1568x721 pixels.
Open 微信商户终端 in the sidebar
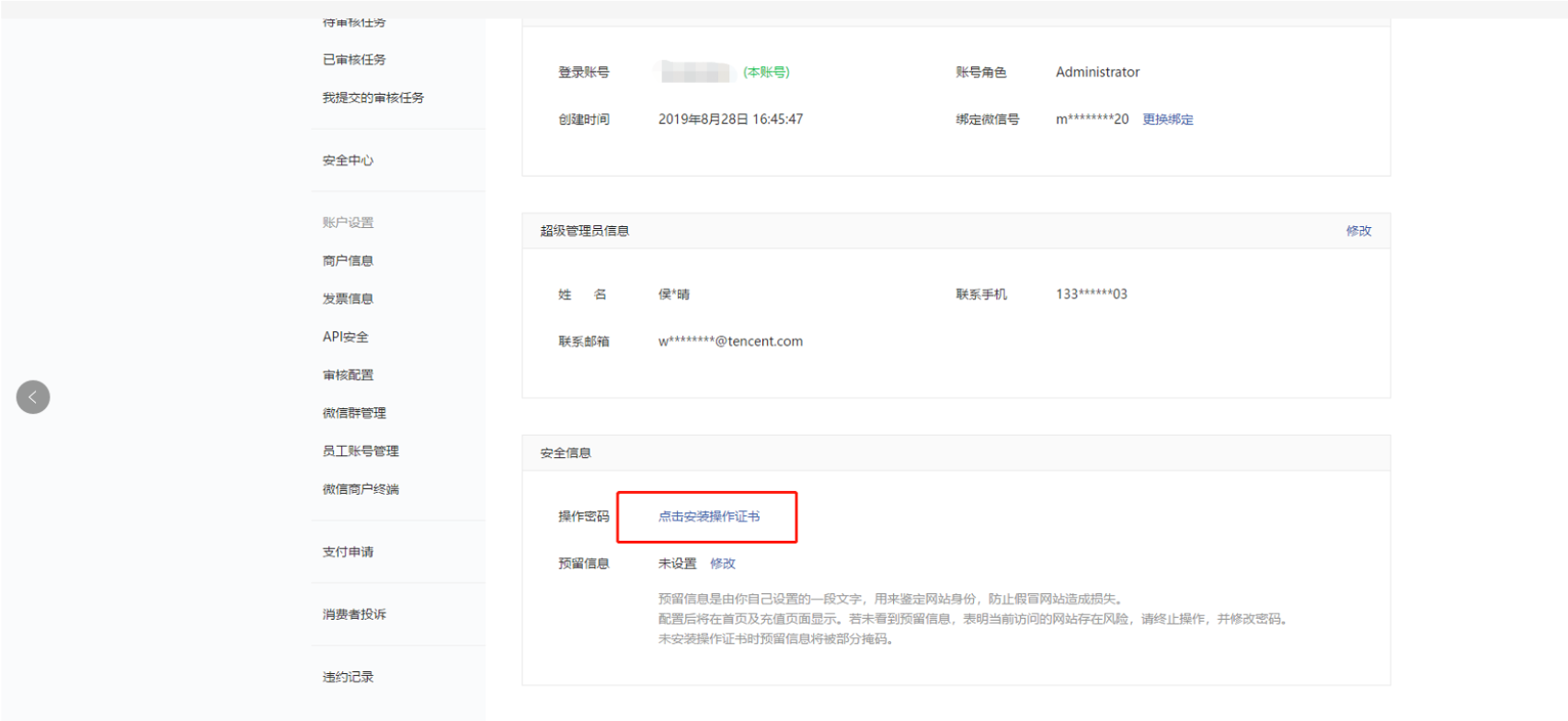(361, 489)
